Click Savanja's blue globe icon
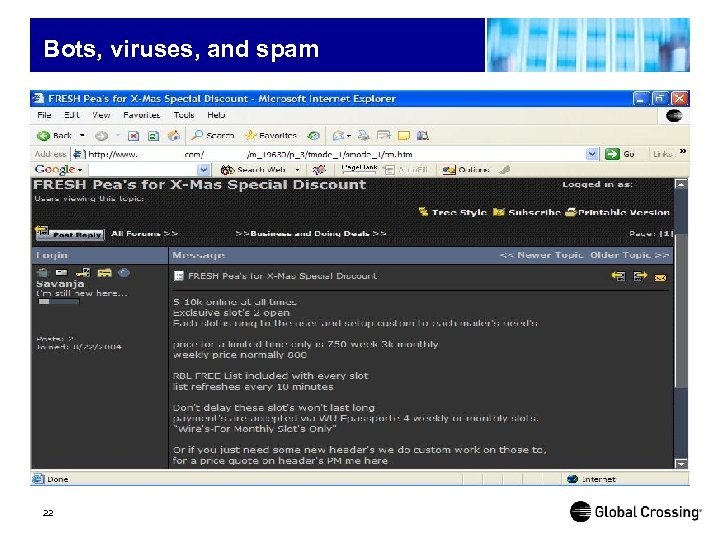 (x=124, y=273)
